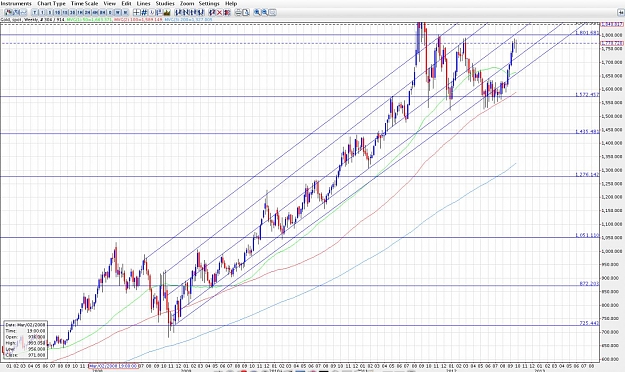Click the top-right corner panel icon

[620, 12]
